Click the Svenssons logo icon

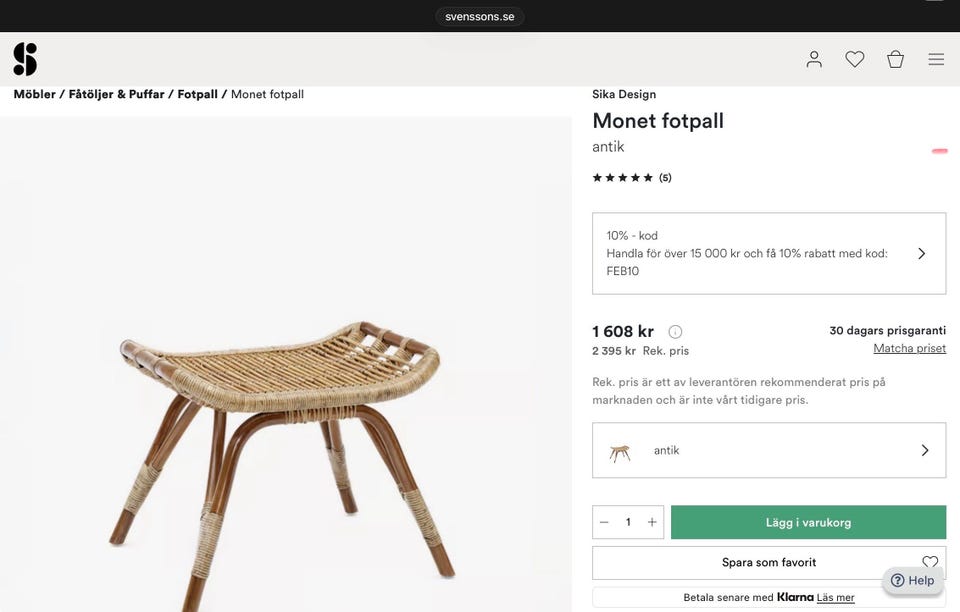(25, 59)
